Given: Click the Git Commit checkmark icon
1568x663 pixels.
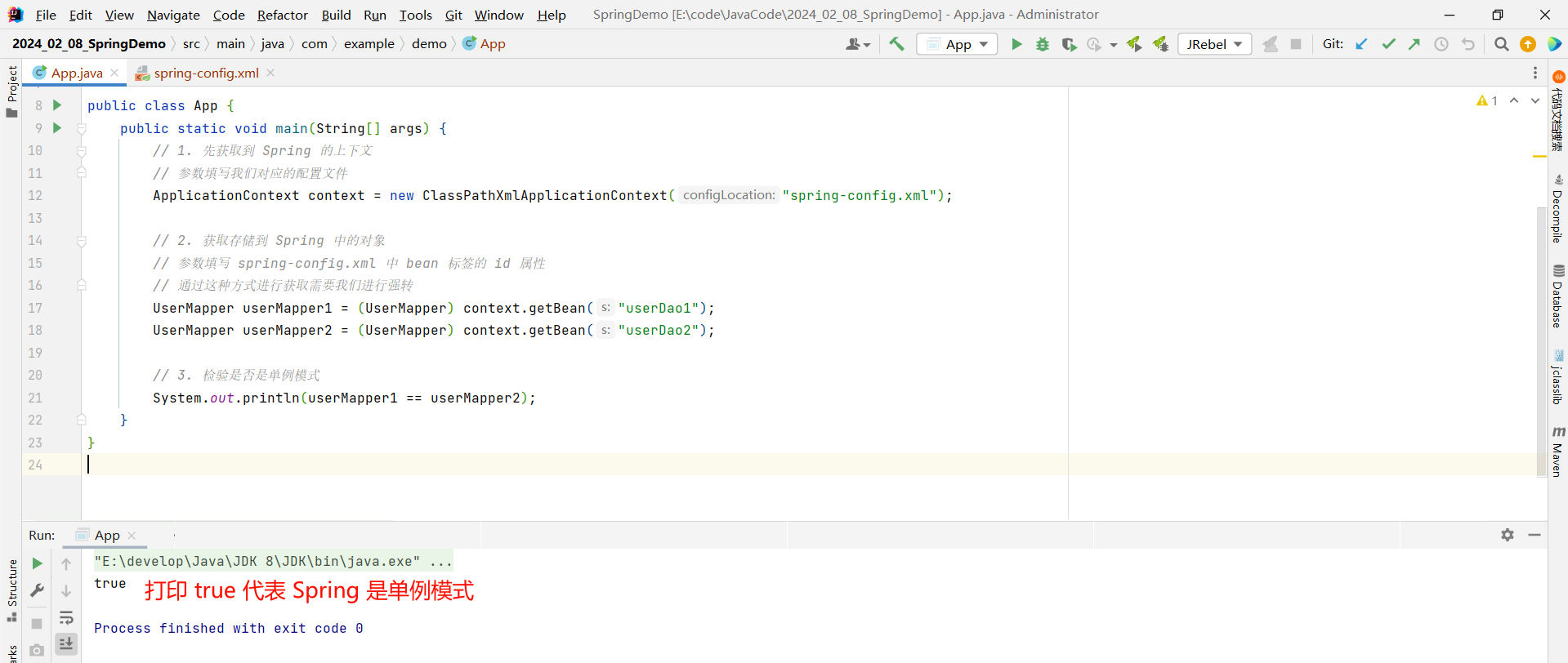Looking at the screenshot, I should point(1388,44).
